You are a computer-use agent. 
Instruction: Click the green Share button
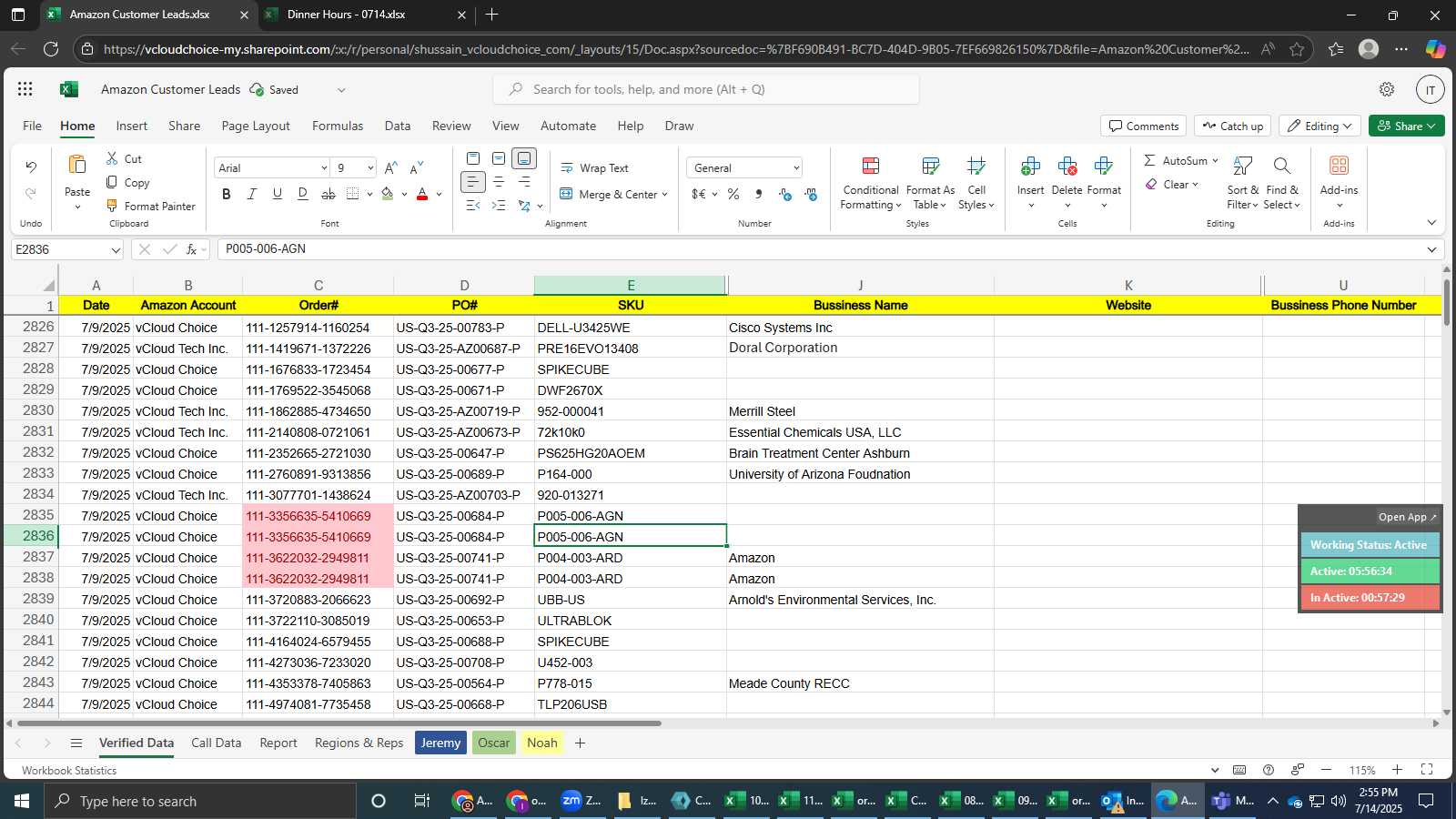coord(1406,126)
